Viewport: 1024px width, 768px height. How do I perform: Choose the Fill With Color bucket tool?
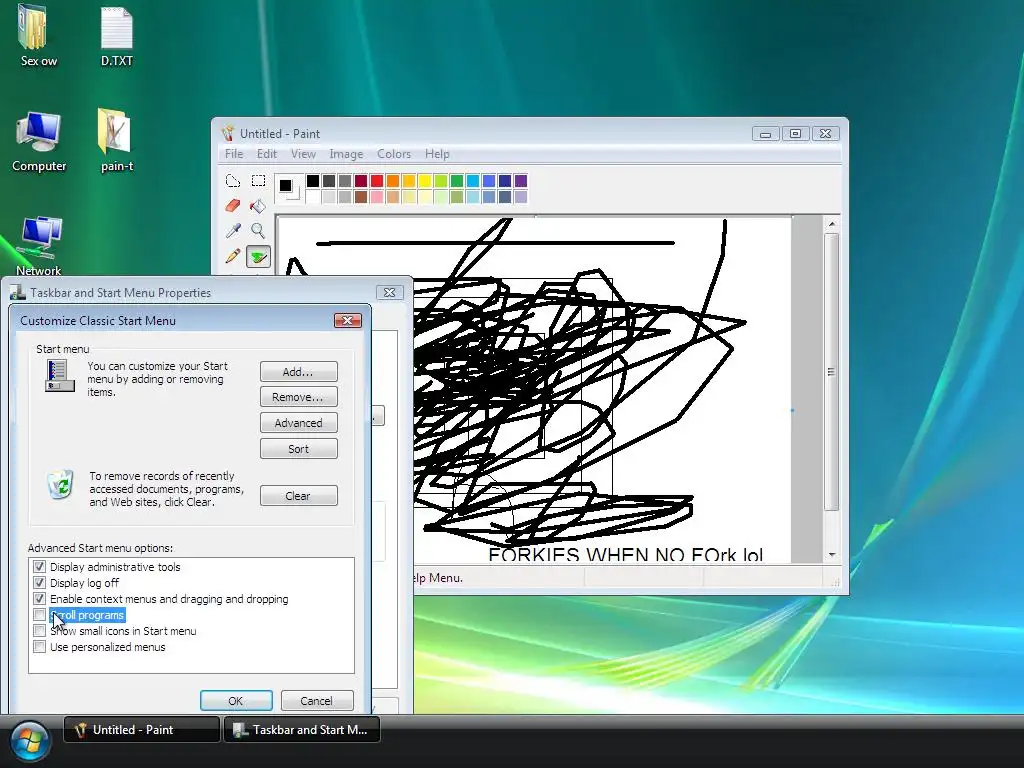click(259, 206)
